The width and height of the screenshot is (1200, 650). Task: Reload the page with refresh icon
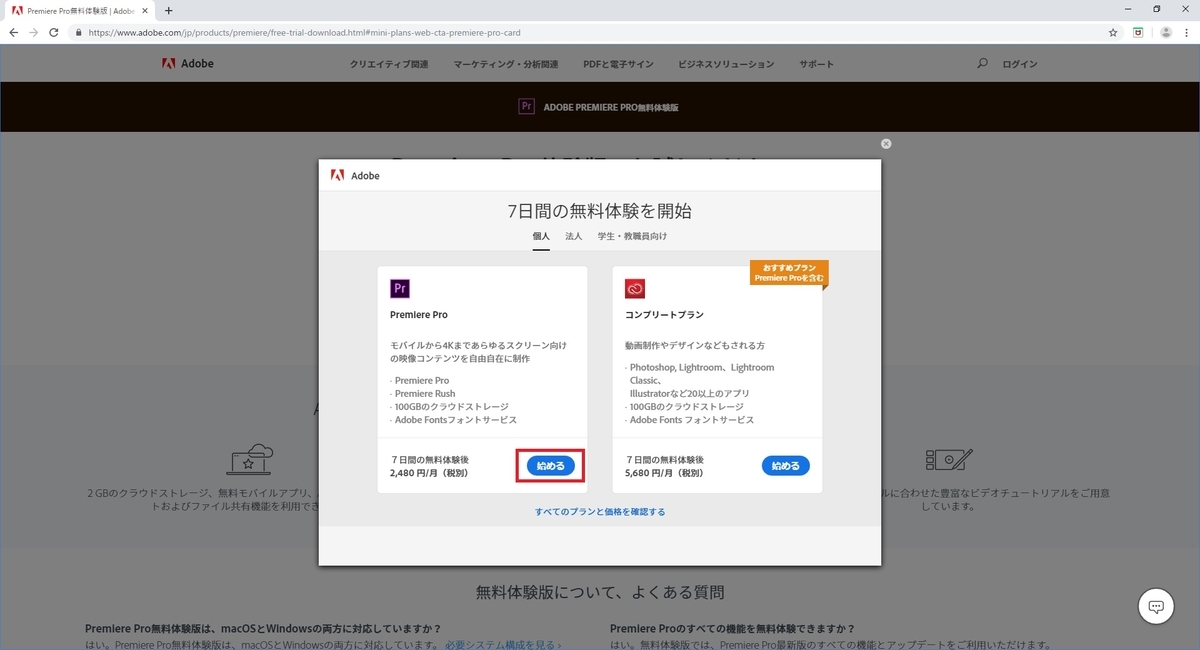56,32
